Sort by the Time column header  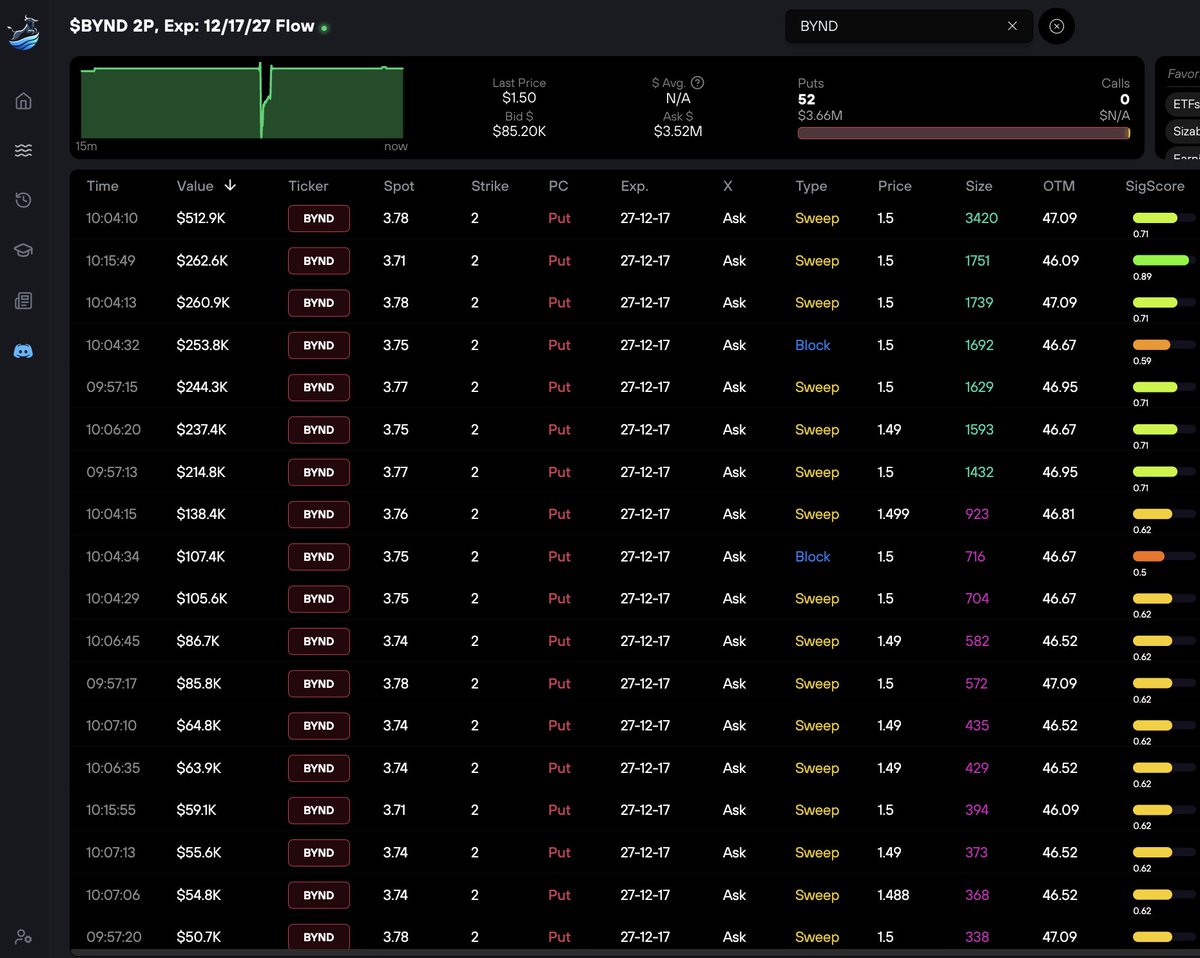pyautogui.click(x=103, y=186)
